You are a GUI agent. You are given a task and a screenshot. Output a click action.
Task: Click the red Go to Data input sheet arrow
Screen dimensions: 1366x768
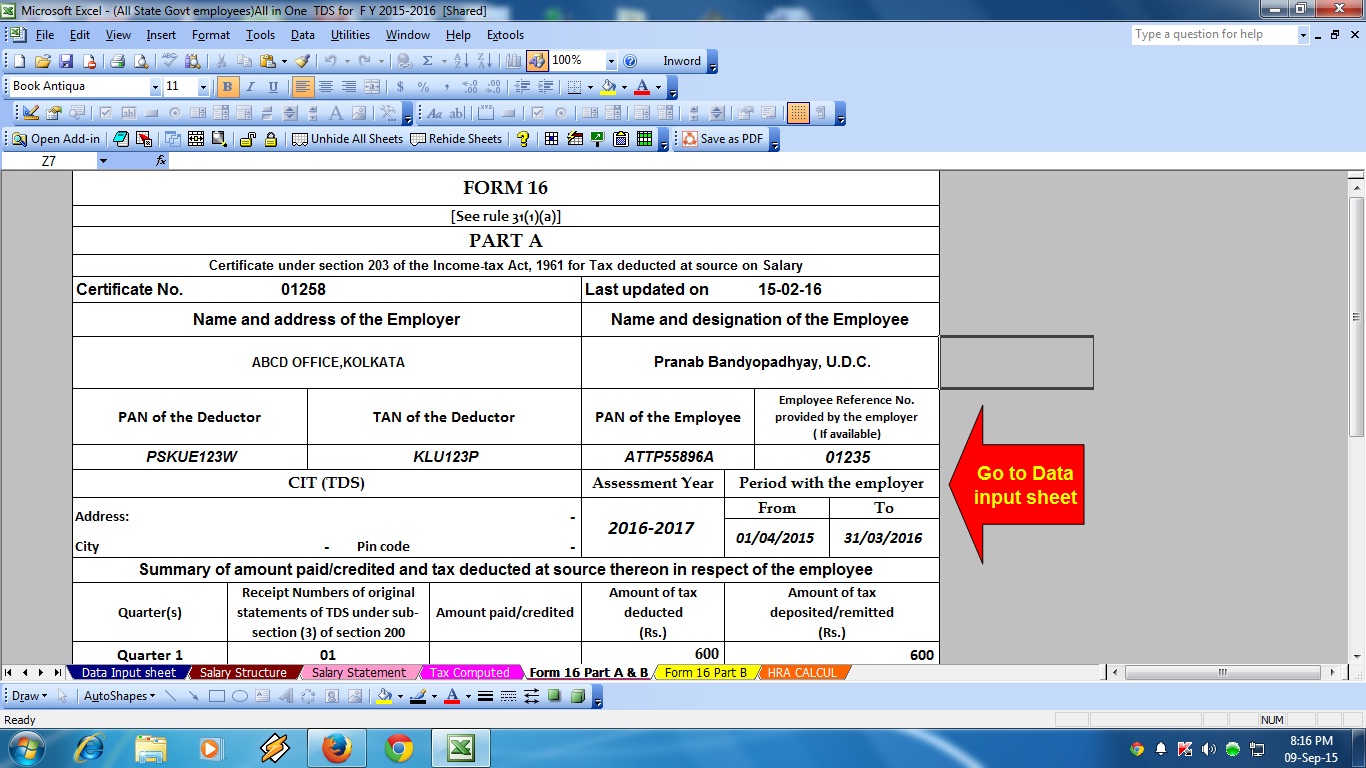click(x=1016, y=485)
